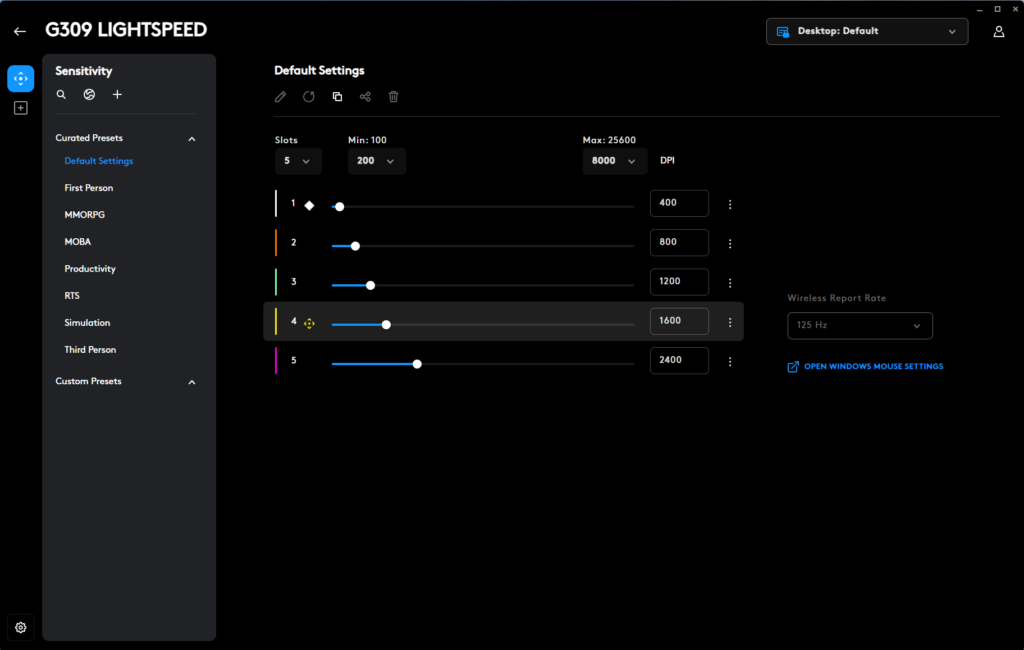Open the settings gear icon
Screen dimensions: 1024x650
[21, 627]
